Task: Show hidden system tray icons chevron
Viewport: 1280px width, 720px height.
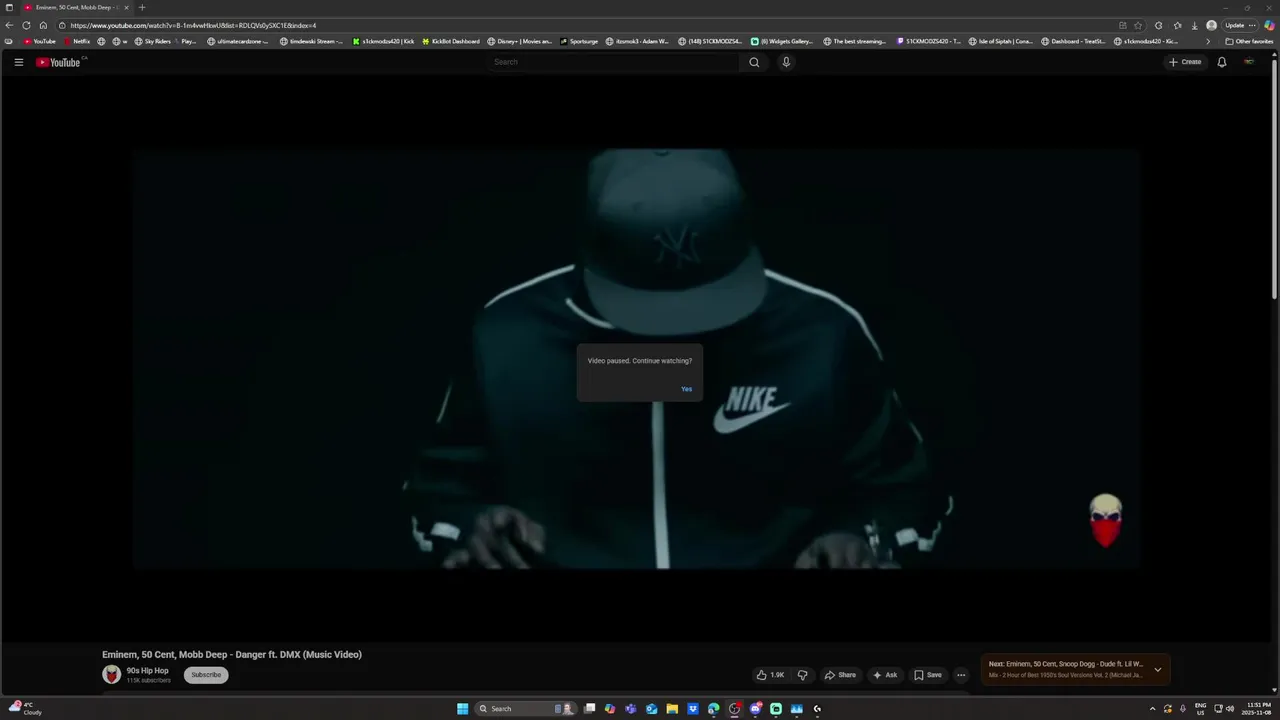Action: click(1152, 709)
